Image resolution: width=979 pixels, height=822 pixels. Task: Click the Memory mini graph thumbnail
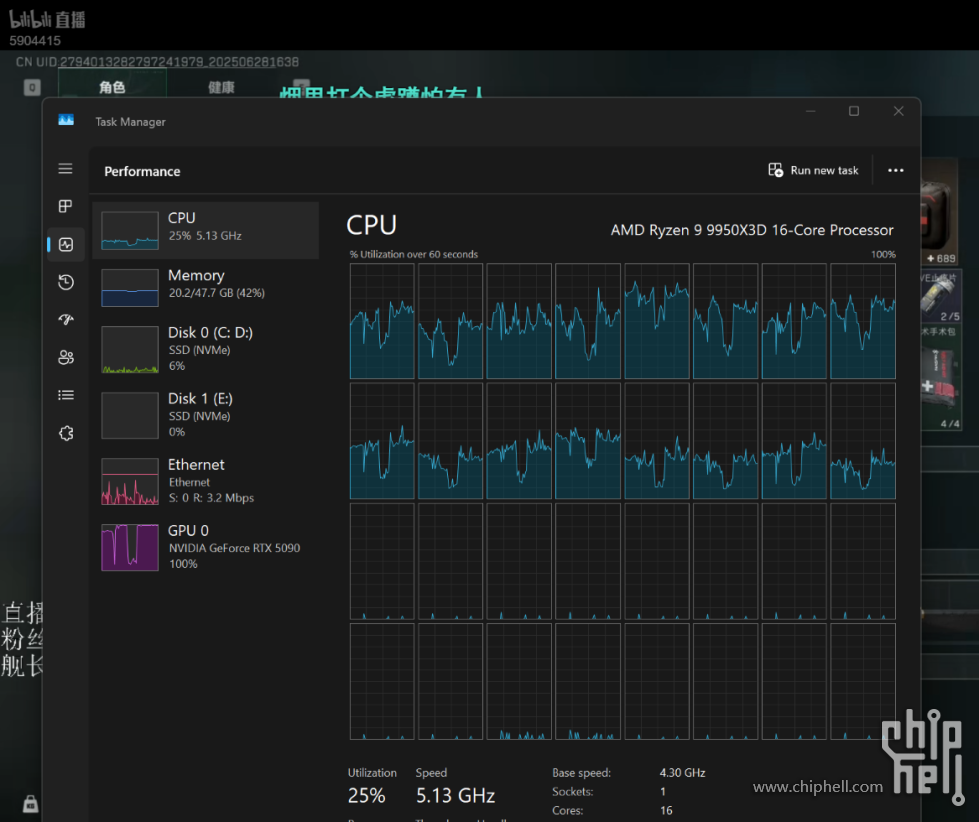coord(130,288)
